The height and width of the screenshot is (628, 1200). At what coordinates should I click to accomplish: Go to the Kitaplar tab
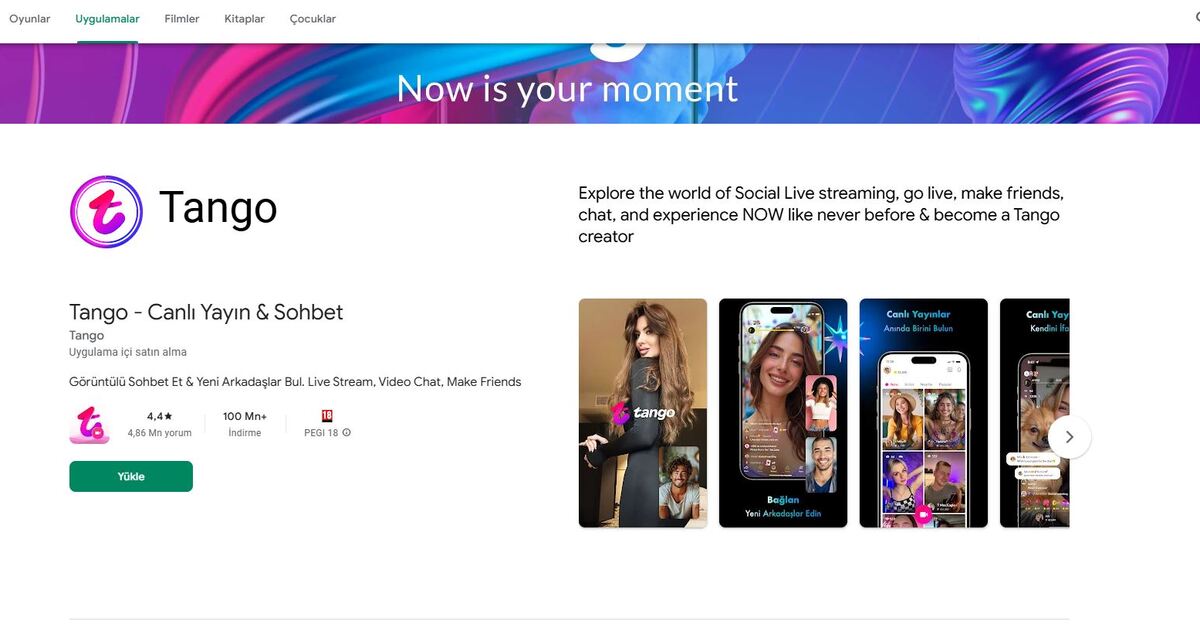point(245,19)
